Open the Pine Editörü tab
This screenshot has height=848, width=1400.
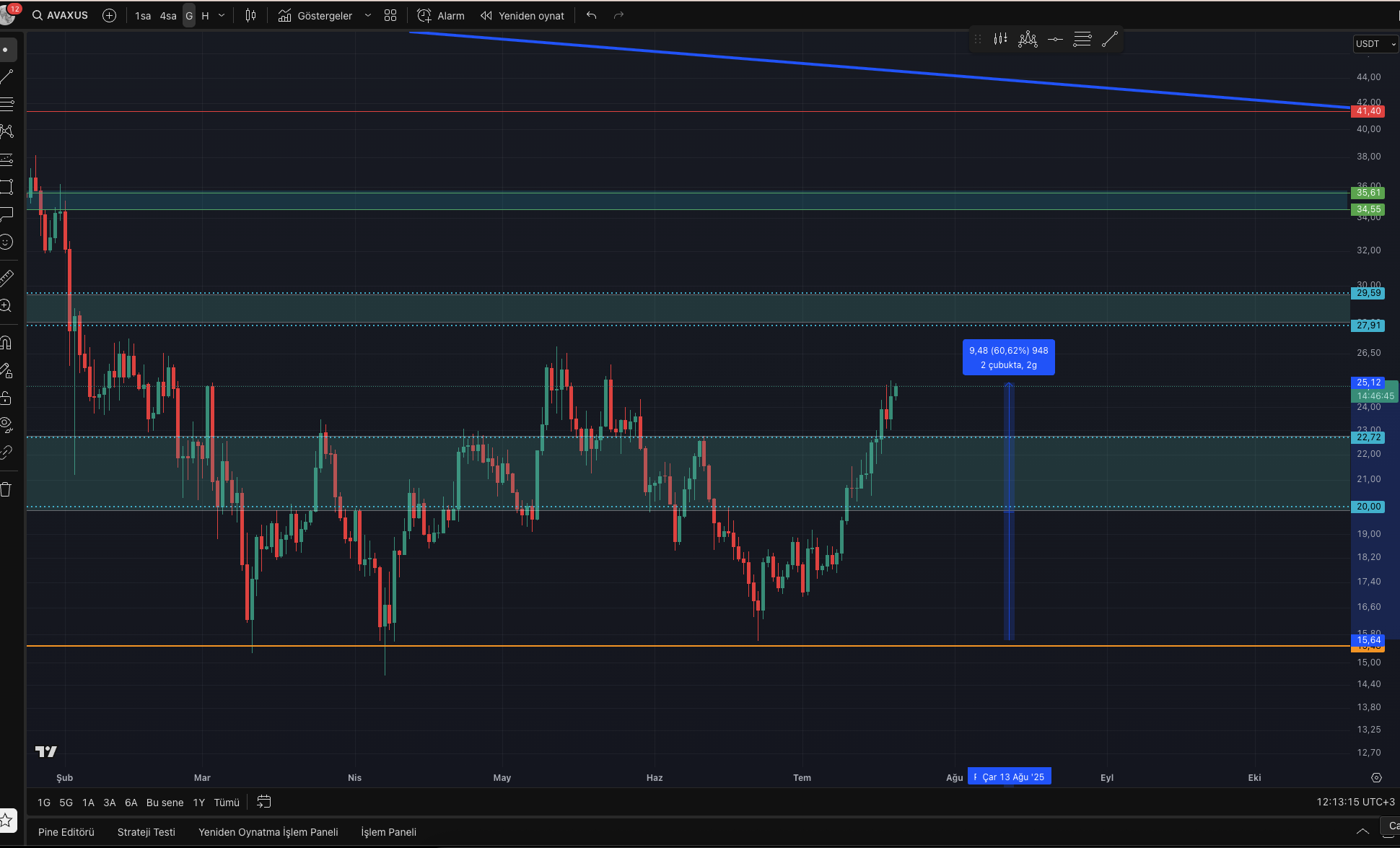[66, 832]
